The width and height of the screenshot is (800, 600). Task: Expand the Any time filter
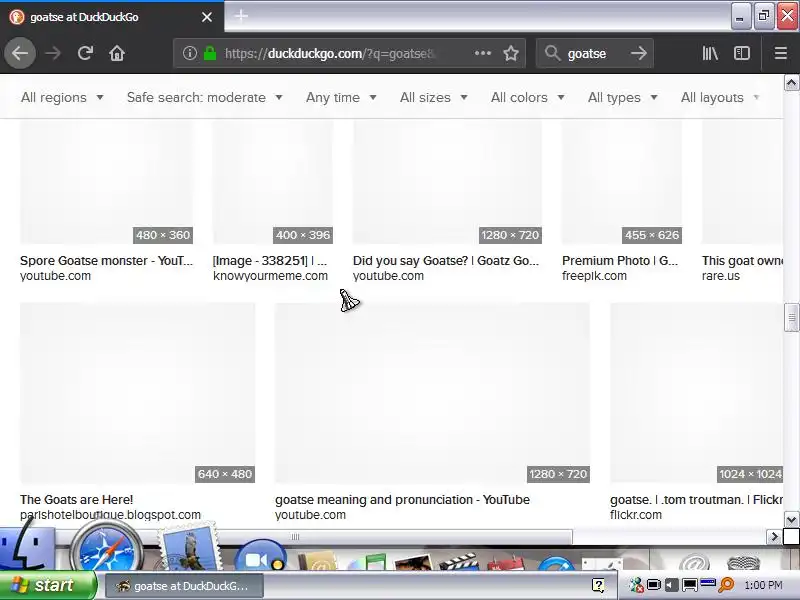click(341, 97)
